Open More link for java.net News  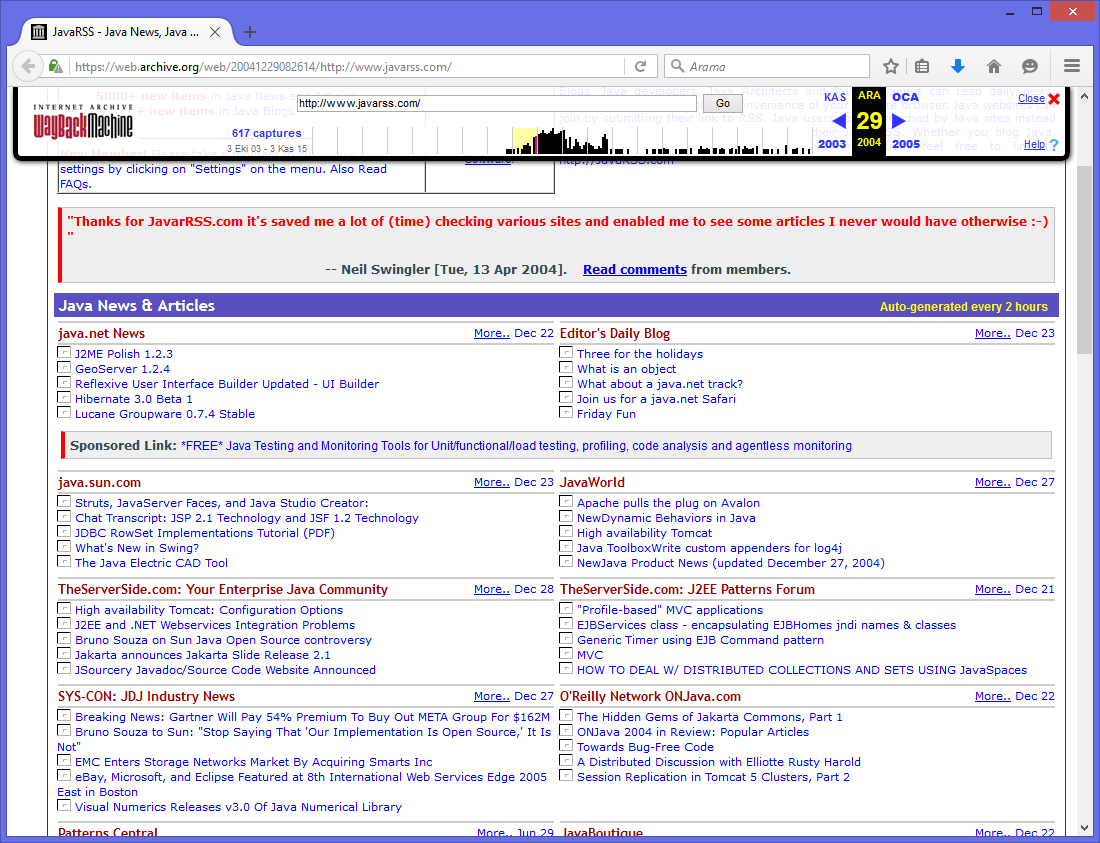(492, 333)
